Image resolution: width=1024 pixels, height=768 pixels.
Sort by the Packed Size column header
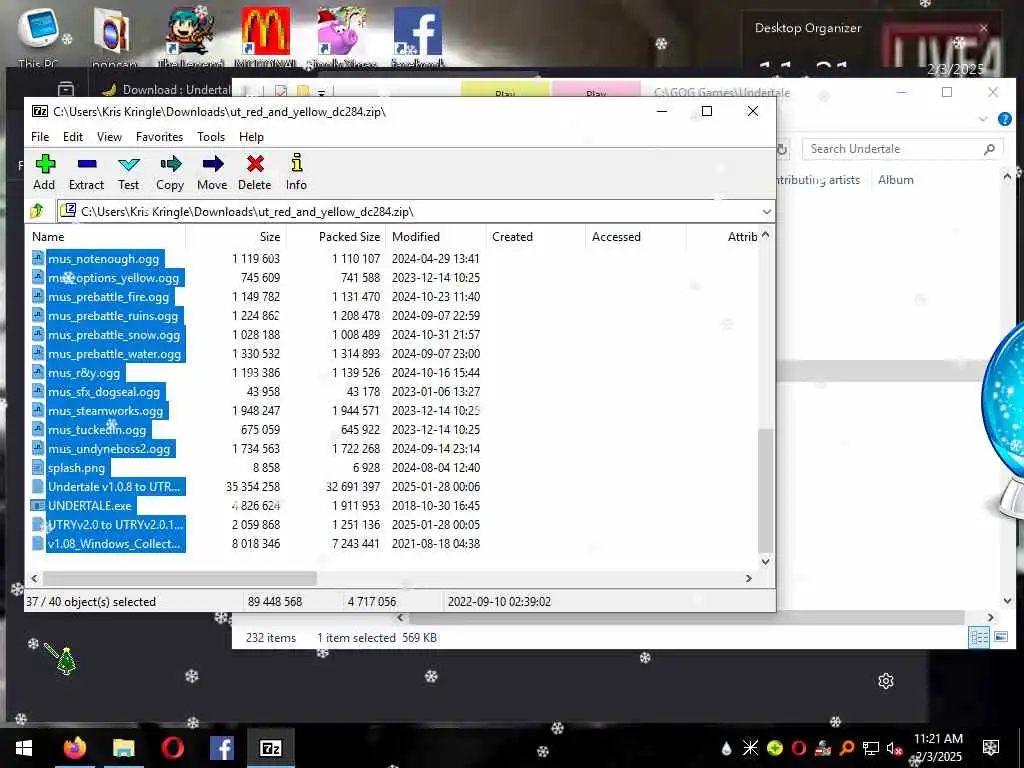pos(349,236)
